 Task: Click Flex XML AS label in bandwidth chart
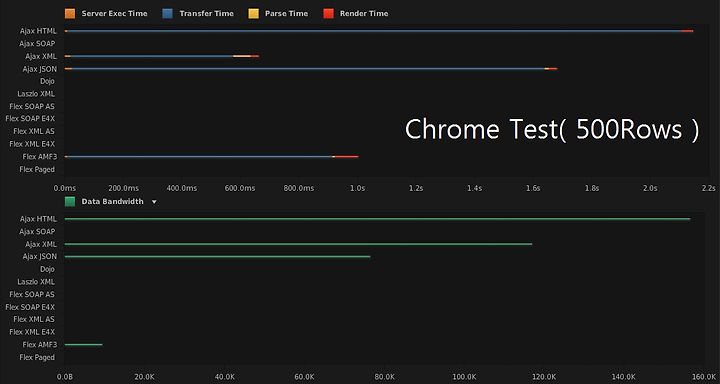click(34, 319)
